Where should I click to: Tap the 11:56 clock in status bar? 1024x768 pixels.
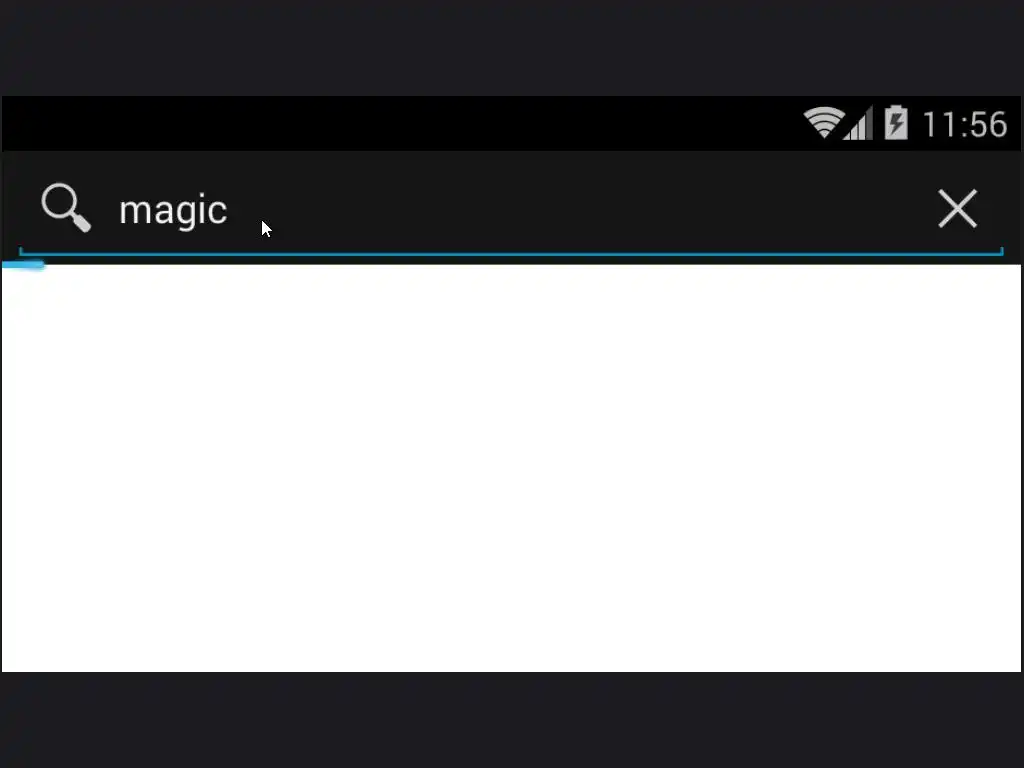click(965, 124)
